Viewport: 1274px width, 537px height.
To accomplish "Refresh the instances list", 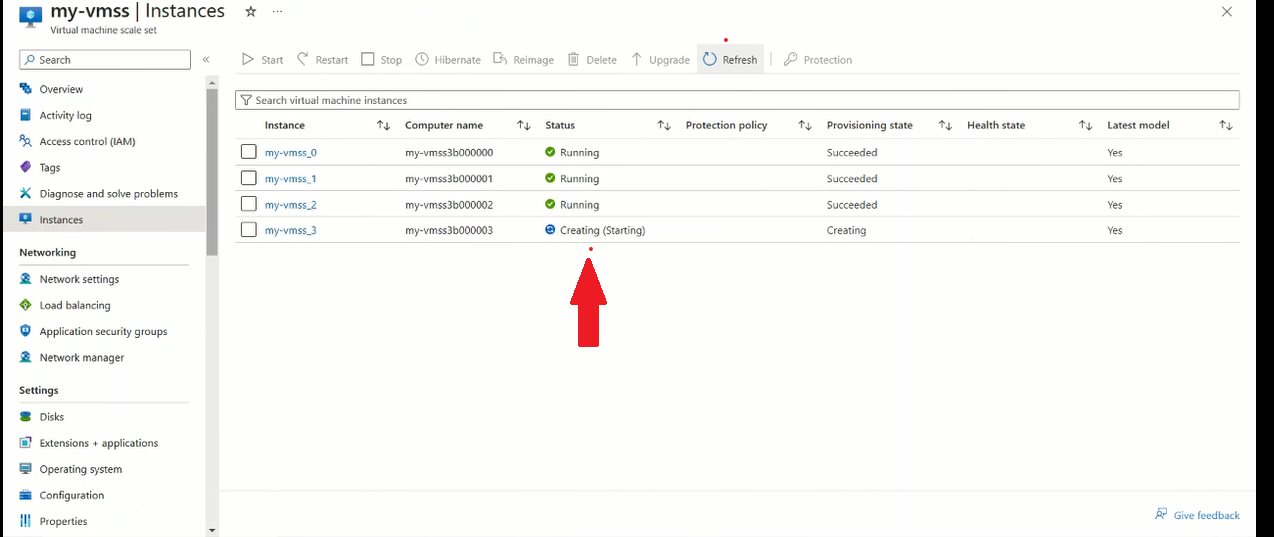I will [730, 60].
